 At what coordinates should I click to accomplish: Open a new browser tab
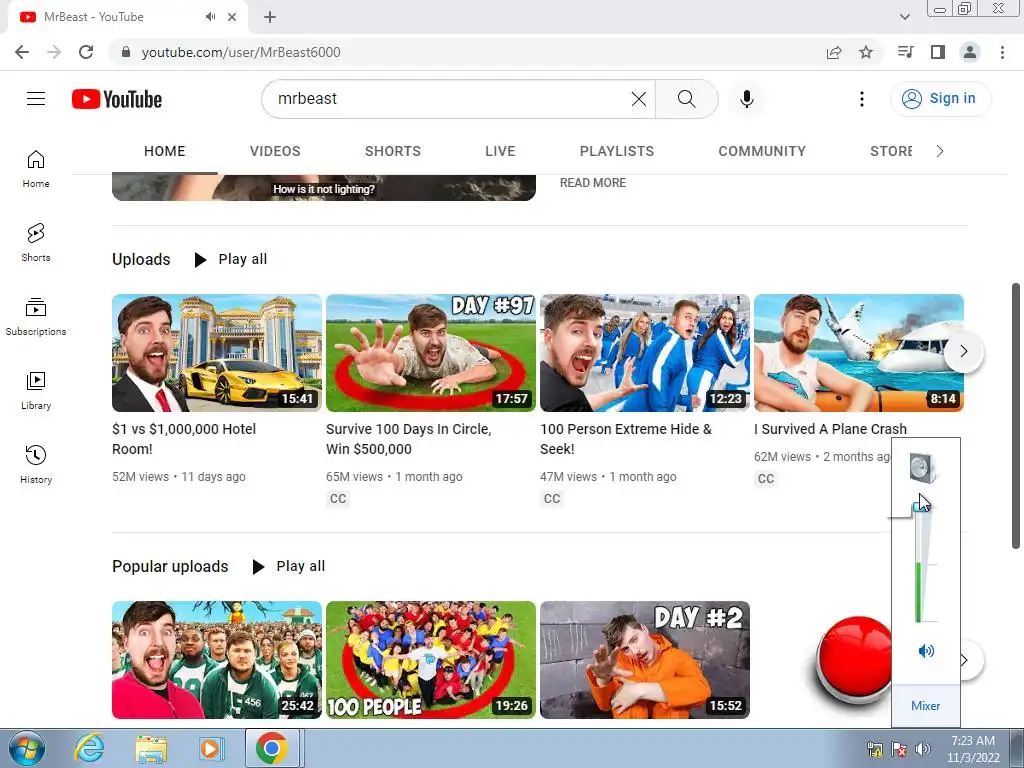tap(270, 17)
